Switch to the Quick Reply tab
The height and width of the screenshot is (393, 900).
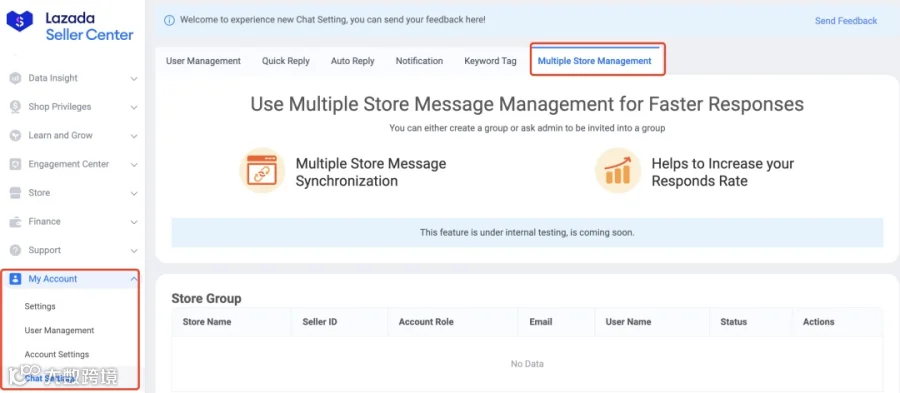coord(286,61)
